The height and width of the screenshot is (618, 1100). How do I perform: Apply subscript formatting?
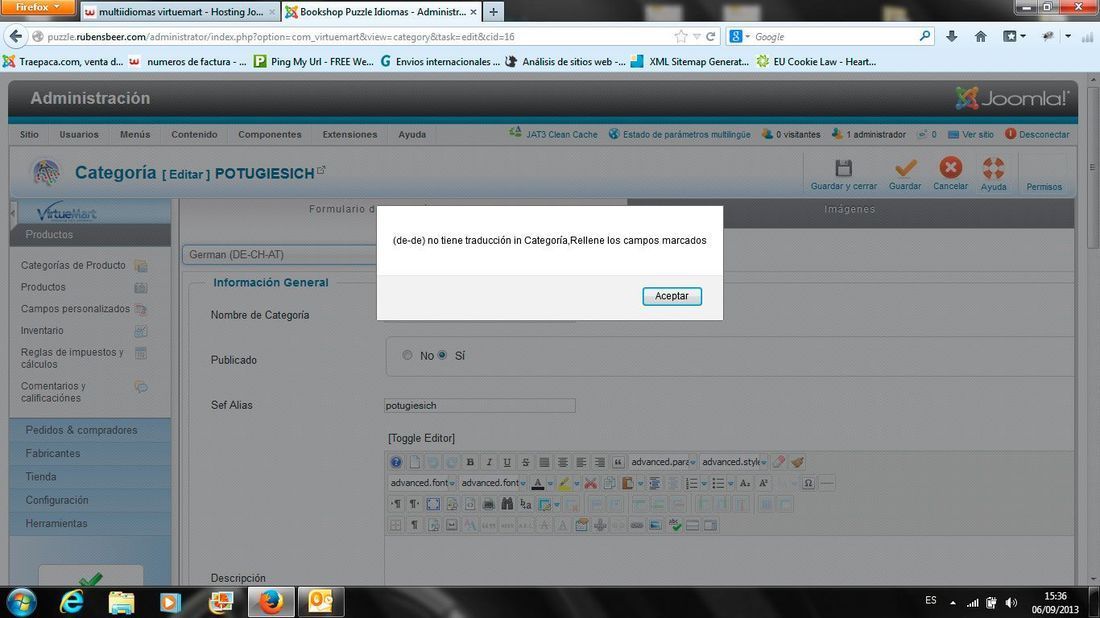745,483
